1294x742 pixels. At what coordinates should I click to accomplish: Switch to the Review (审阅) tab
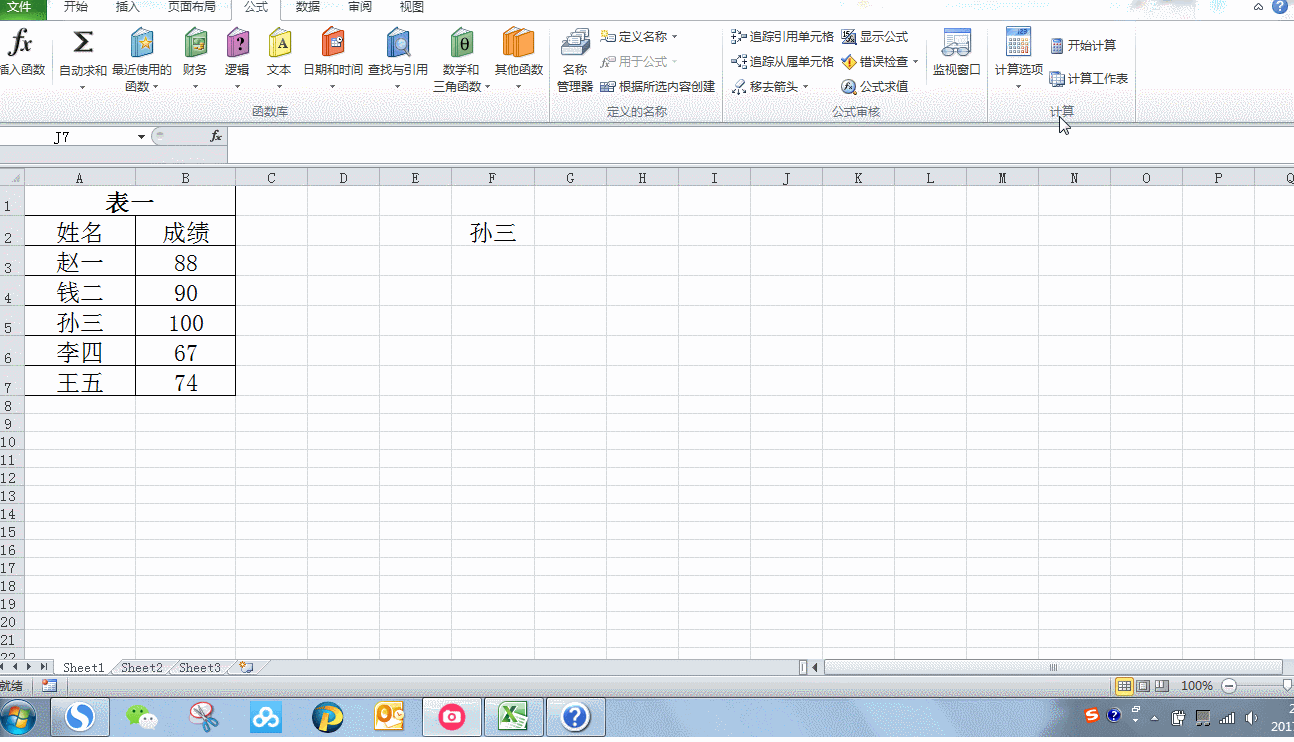click(x=360, y=7)
